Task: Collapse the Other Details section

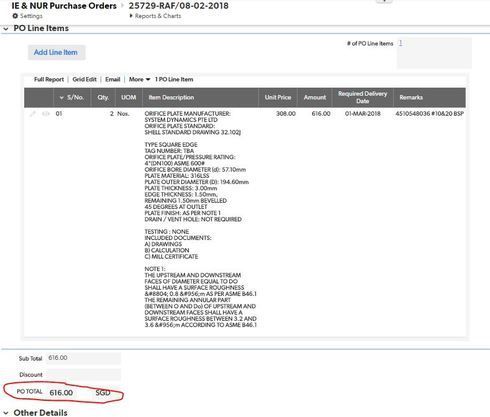Action: pyautogui.click(x=6, y=413)
